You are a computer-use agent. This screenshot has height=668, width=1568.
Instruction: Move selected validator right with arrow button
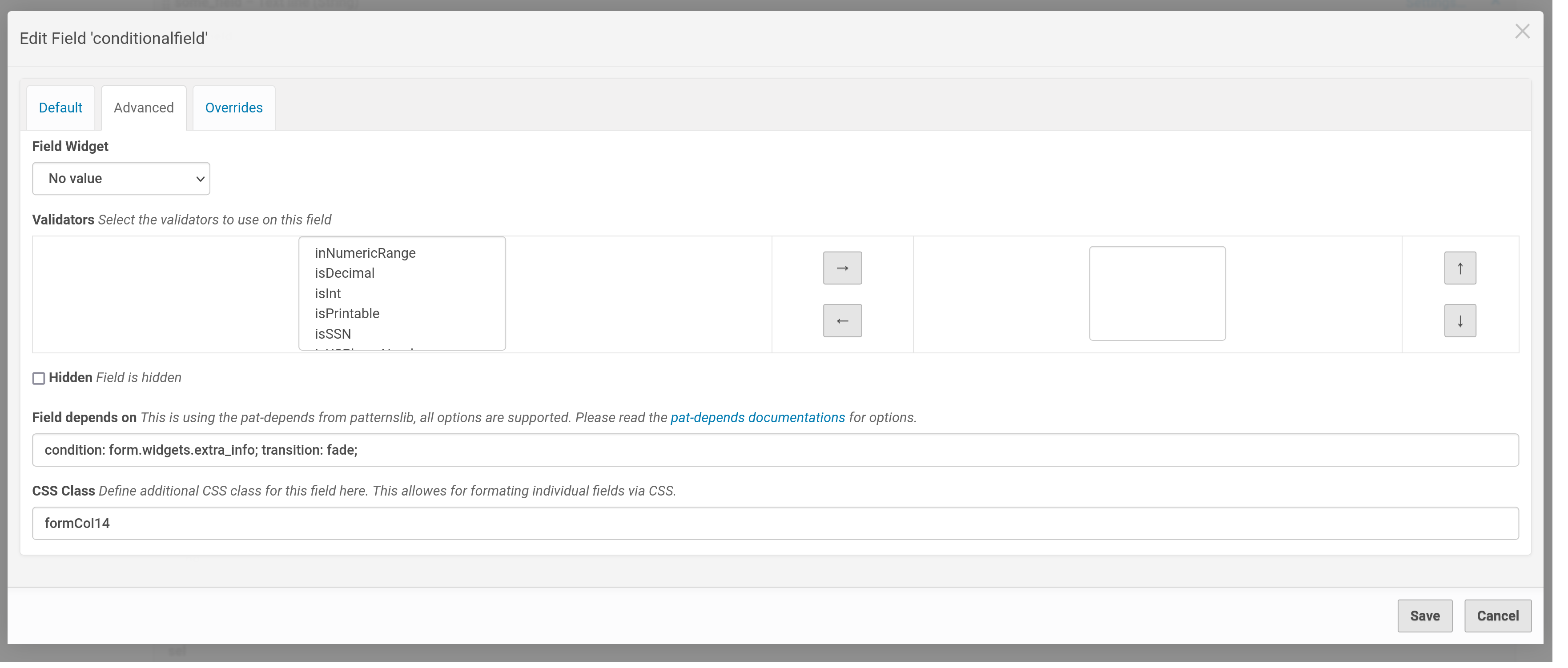pos(842,268)
